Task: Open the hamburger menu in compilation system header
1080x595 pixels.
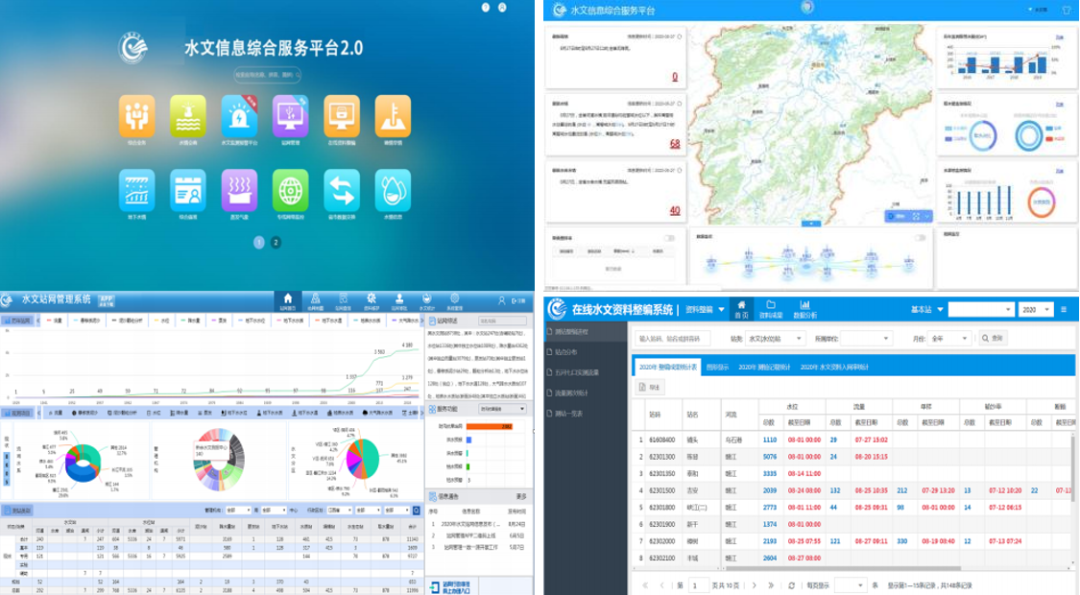Action: (x=1063, y=310)
